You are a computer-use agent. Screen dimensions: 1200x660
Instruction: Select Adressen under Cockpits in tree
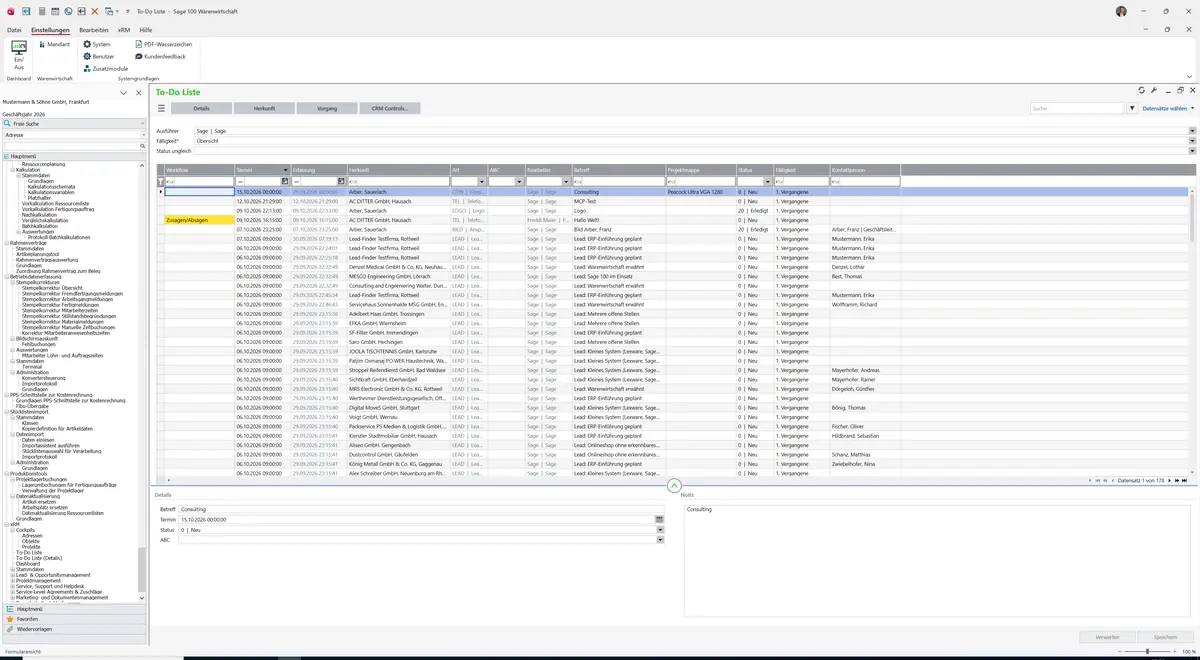32,536
